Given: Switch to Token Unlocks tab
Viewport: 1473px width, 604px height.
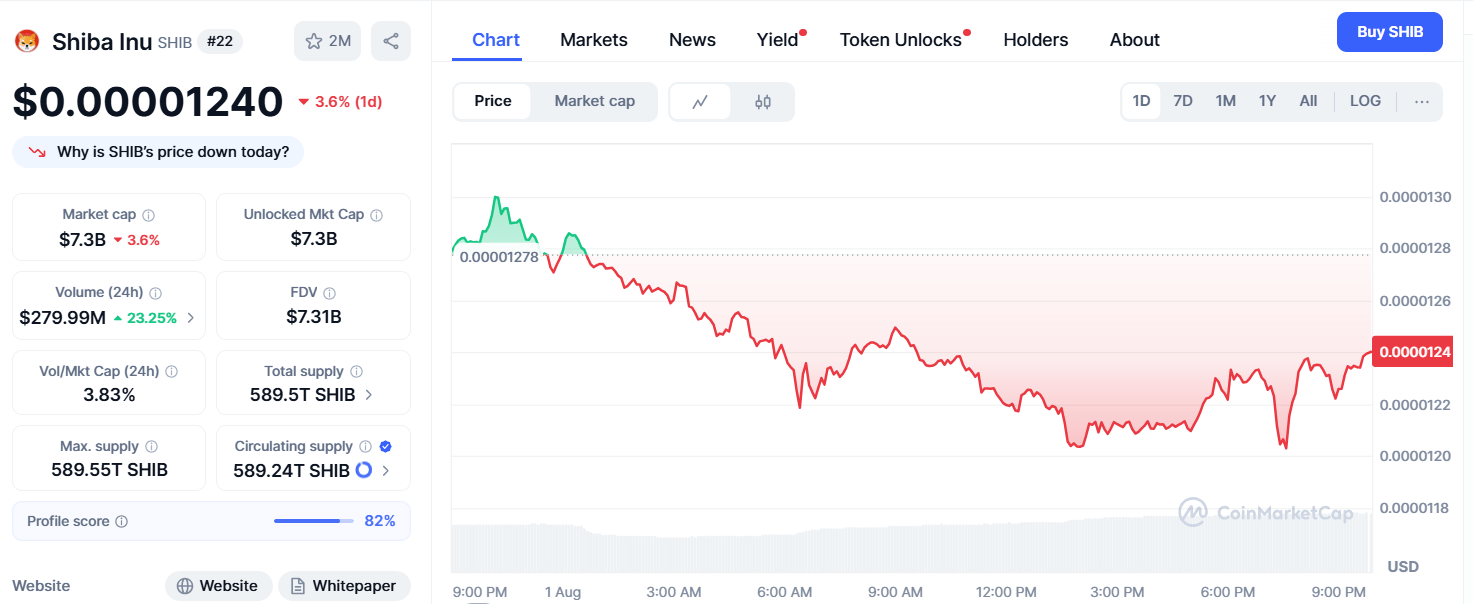Looking at the screenshot, I should 900,40.
